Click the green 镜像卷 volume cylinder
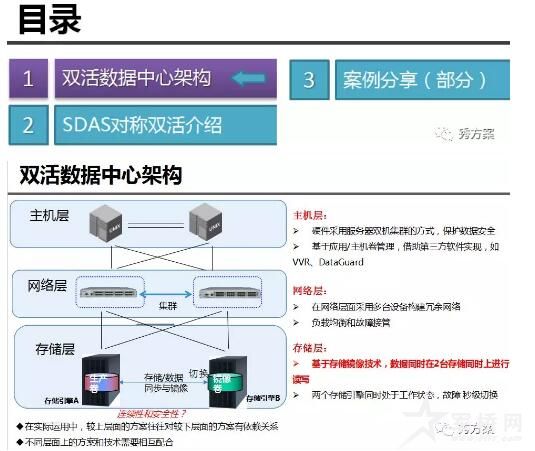 (x=225, y=383)
